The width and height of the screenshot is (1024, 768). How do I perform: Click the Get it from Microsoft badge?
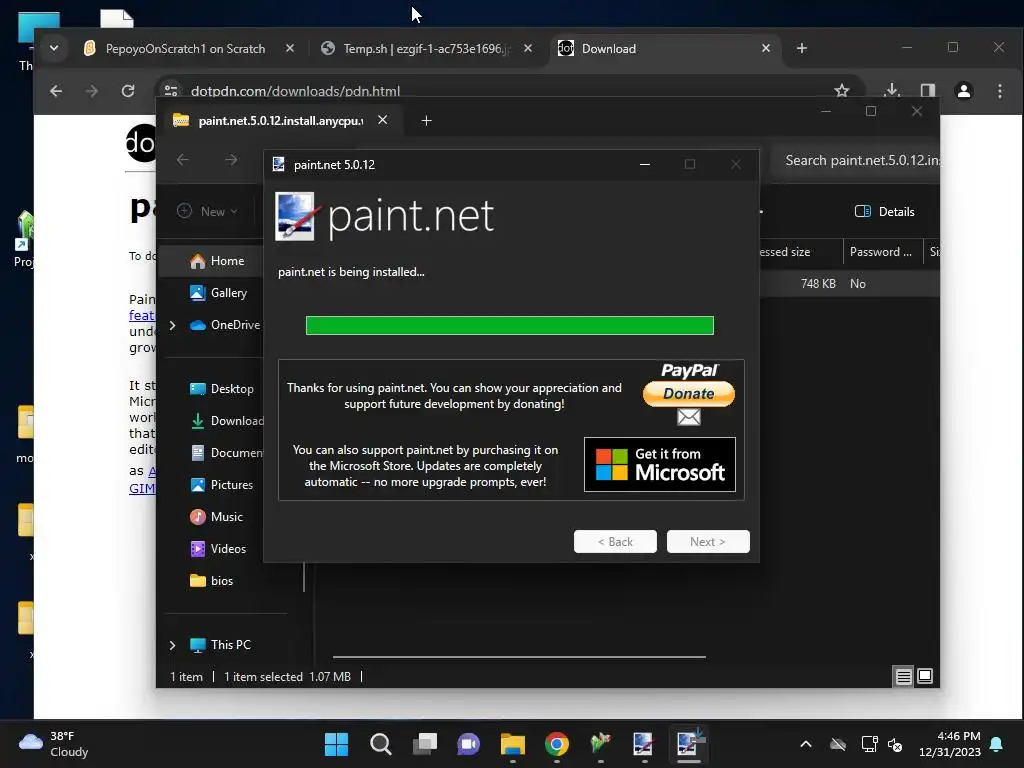point(660,464)
